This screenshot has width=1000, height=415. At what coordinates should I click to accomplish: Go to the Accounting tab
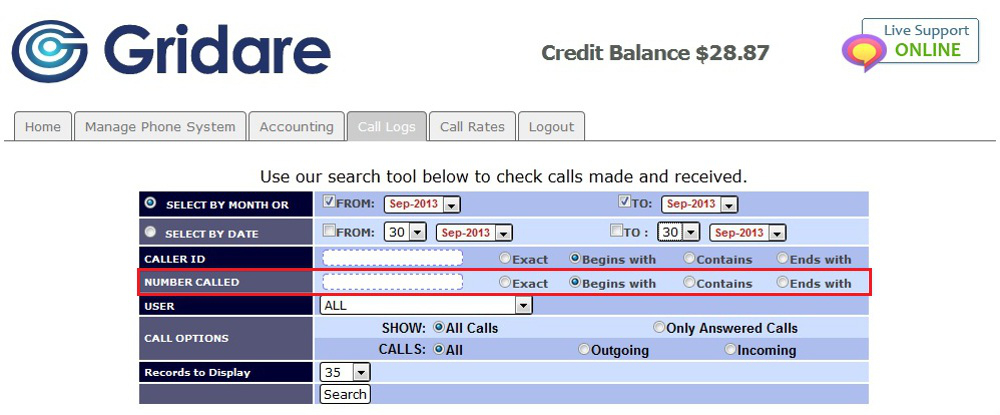tap(296, 127)
